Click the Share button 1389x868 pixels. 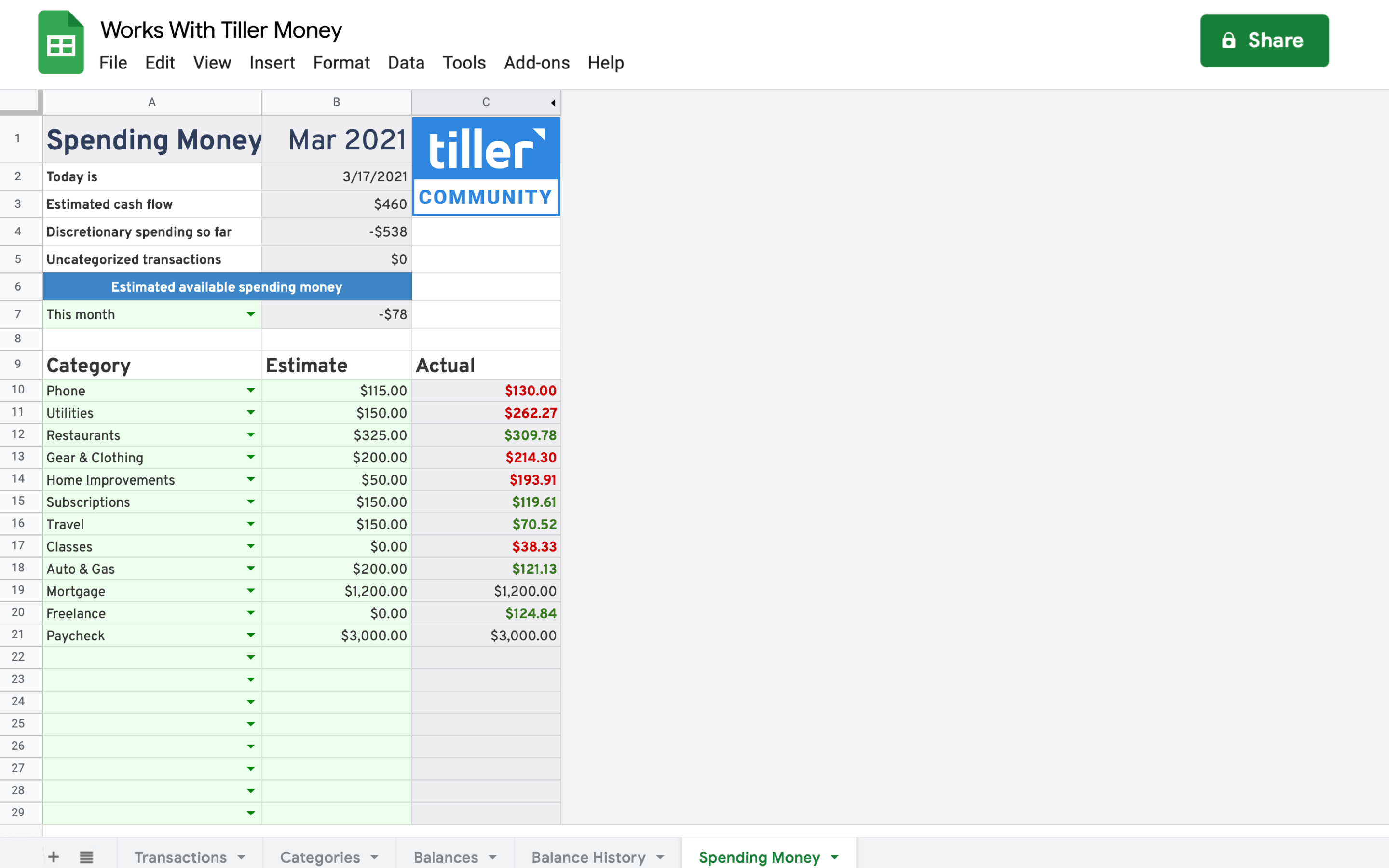pyautogui.click(x=1264, y=41)
